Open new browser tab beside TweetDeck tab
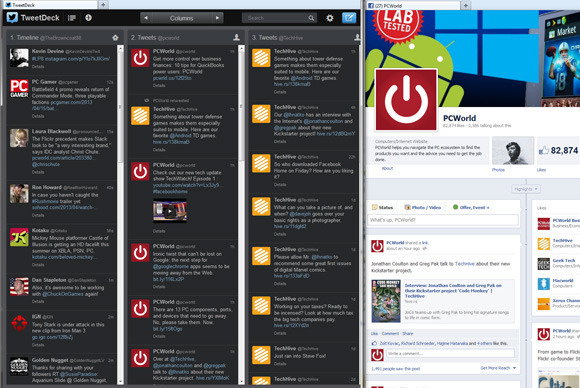 coord(103,4)
